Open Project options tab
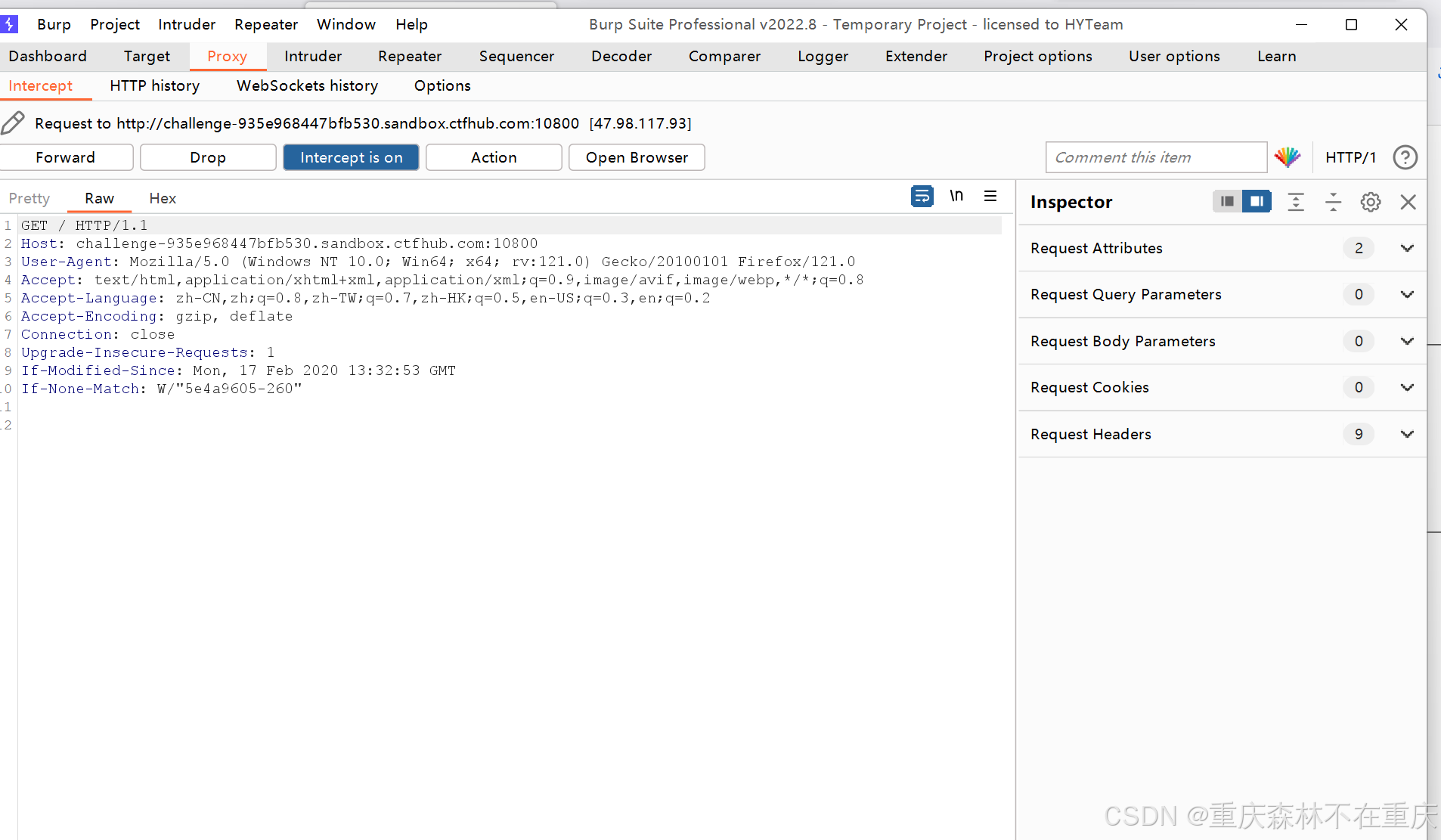This screenshot has width=1441, height=840. [x=1037, y=56]
